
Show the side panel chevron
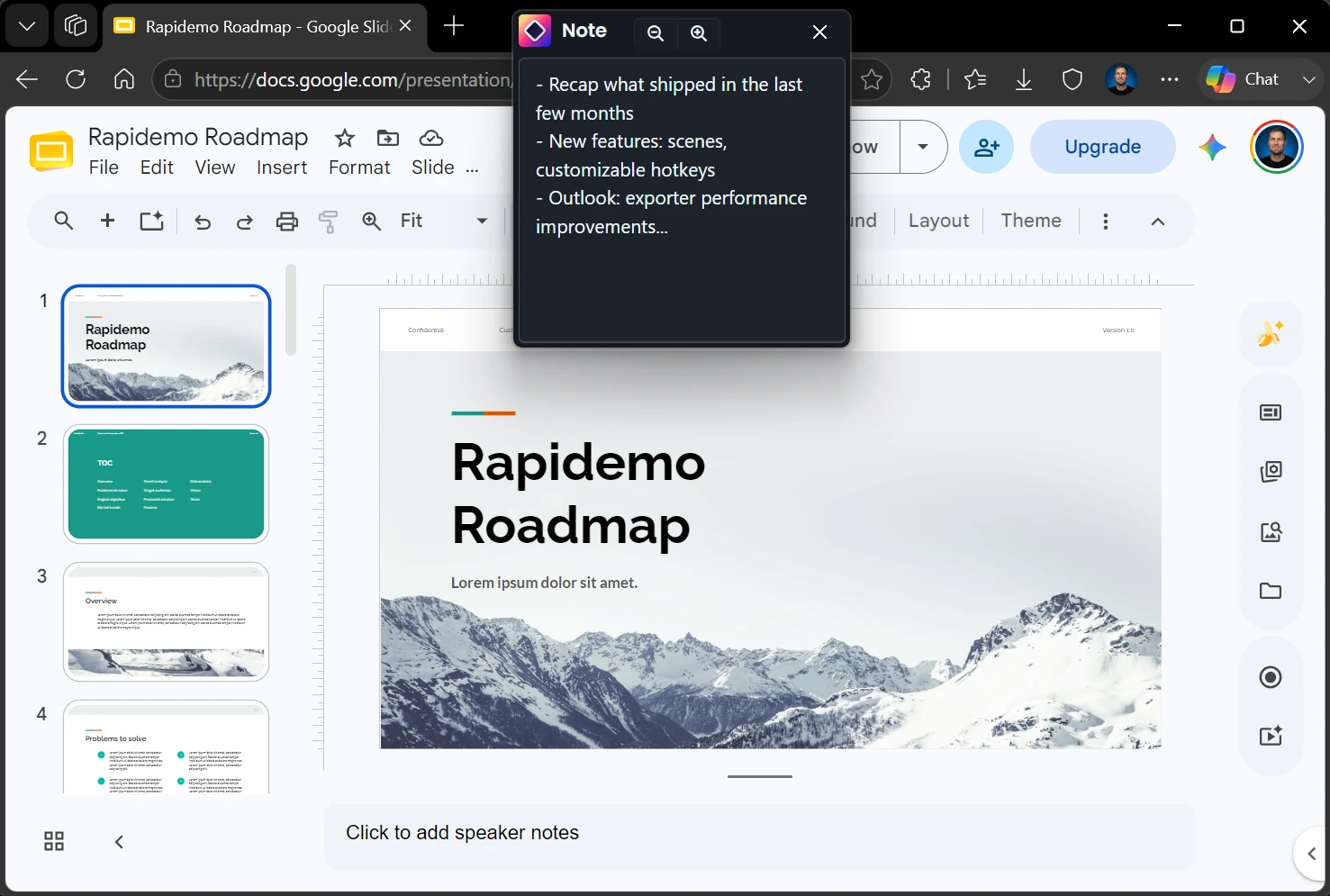pos(1311,854)
